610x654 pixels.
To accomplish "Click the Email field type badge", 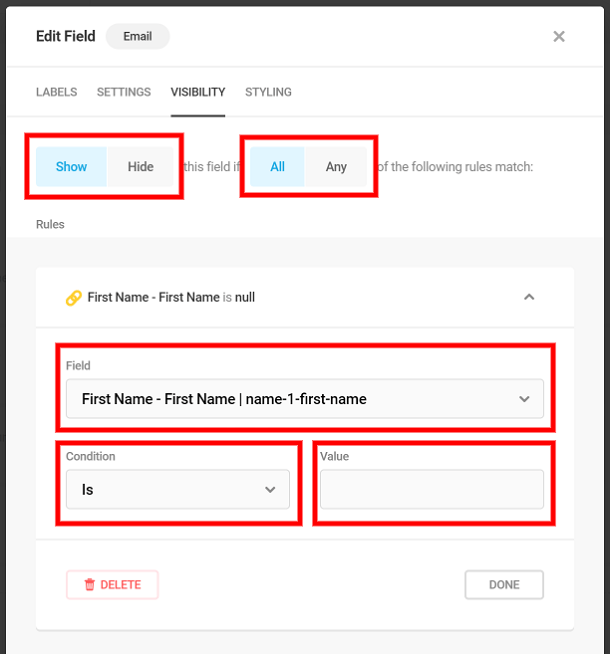I will point(138,36).
